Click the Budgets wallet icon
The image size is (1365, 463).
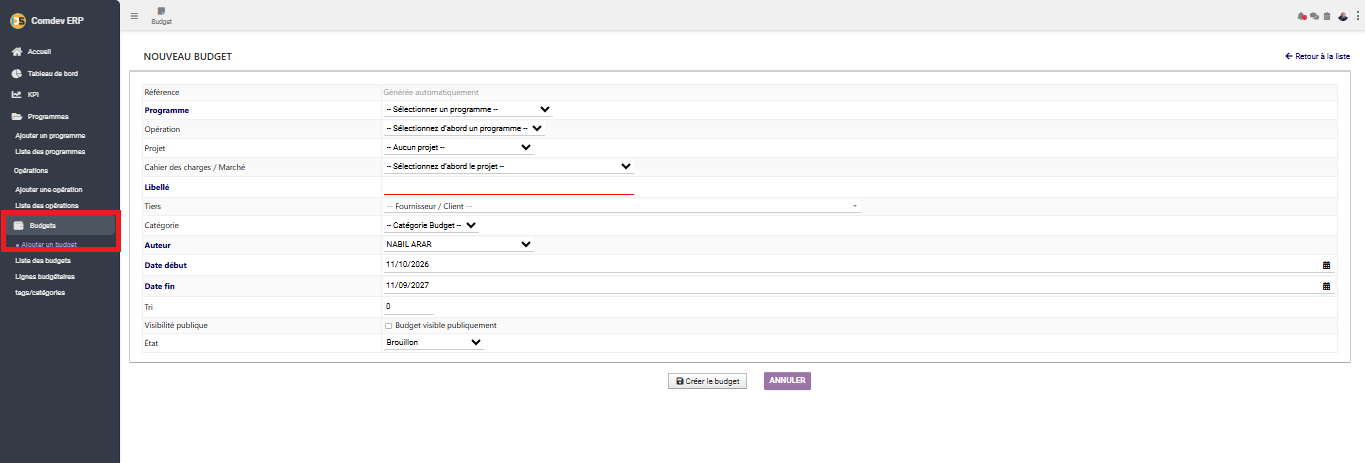click(18, 225)
